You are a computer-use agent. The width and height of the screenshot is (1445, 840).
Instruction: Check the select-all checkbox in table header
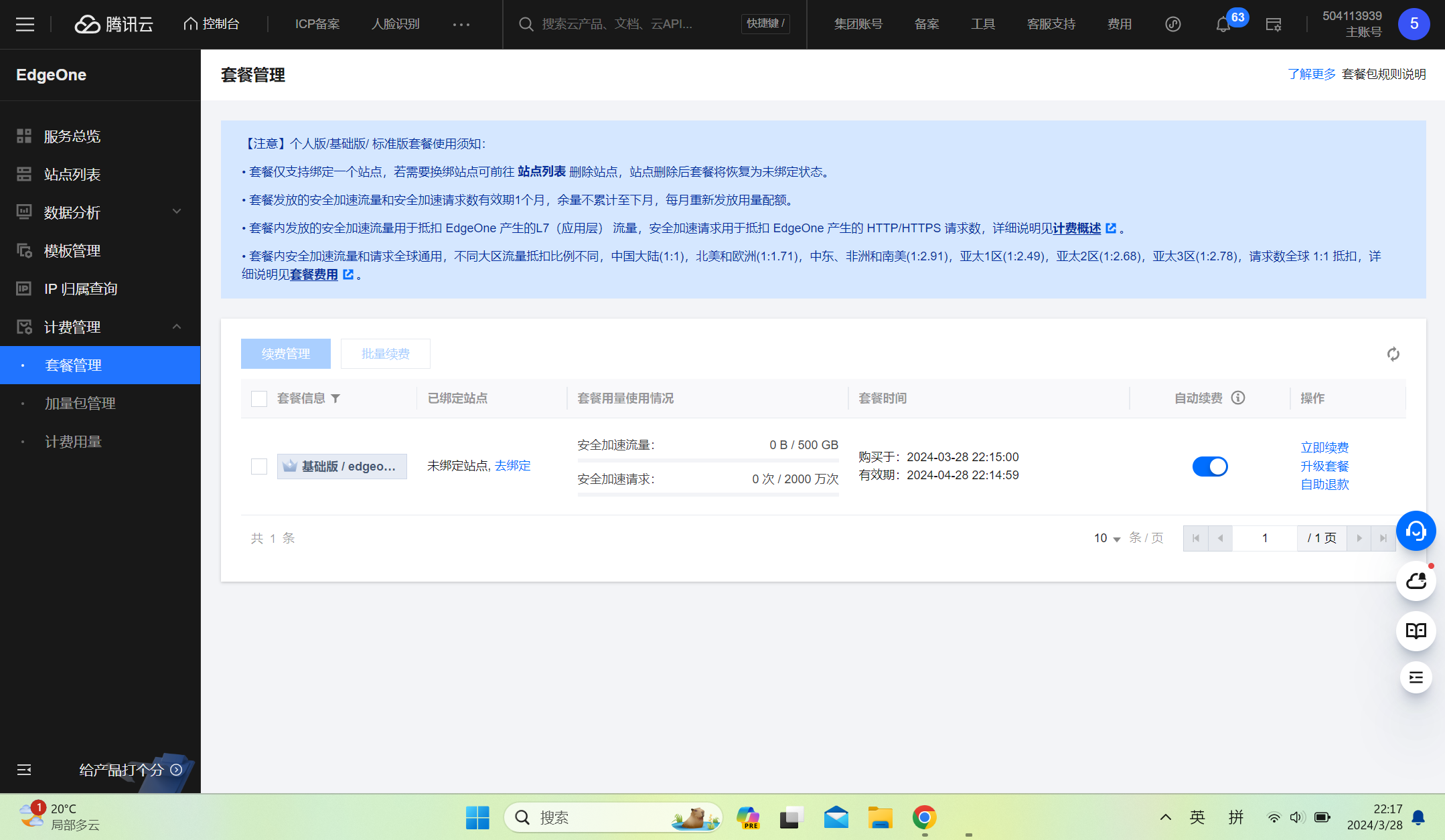point(258,398)
